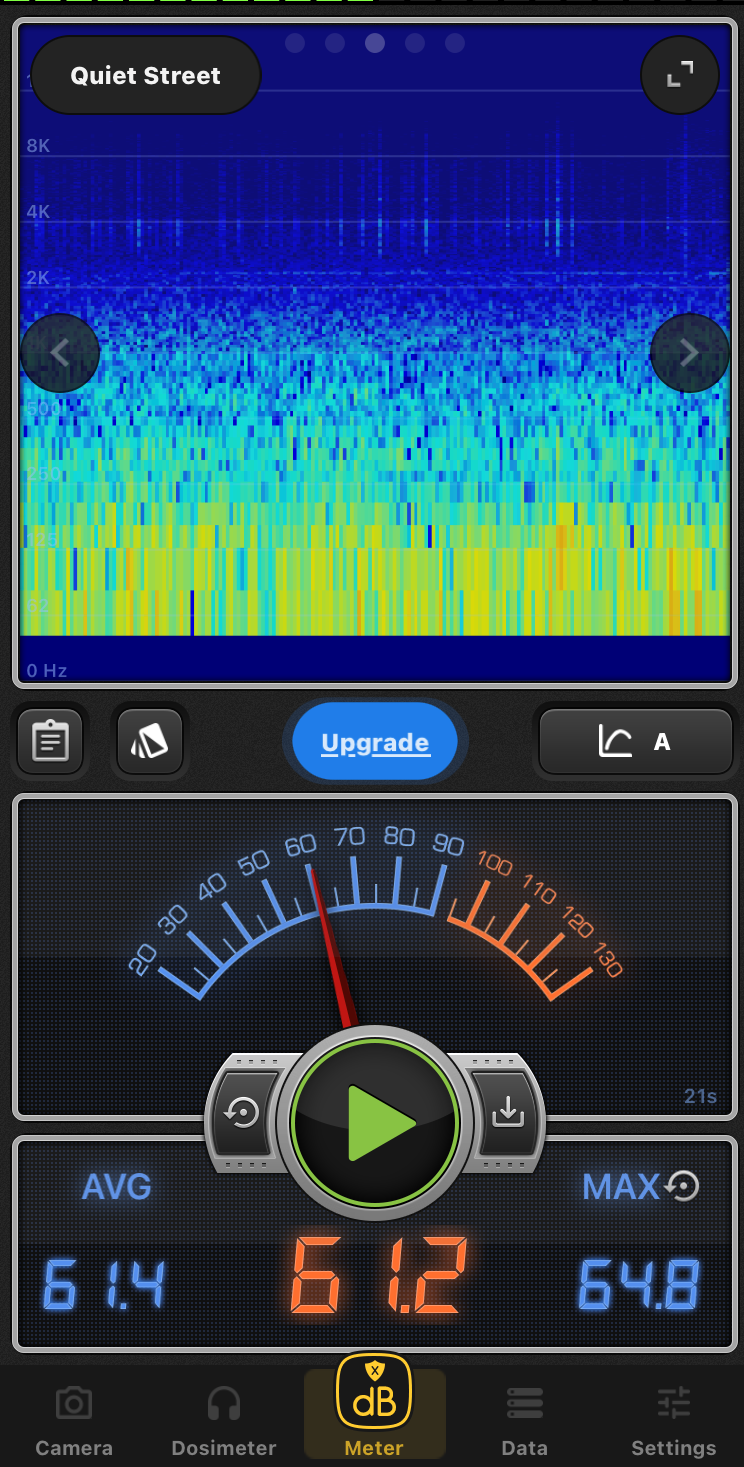The height and width of the screenshot is (1467, 744).
Task: Tap the last page indicator dot
Action: tap(455, 43)
